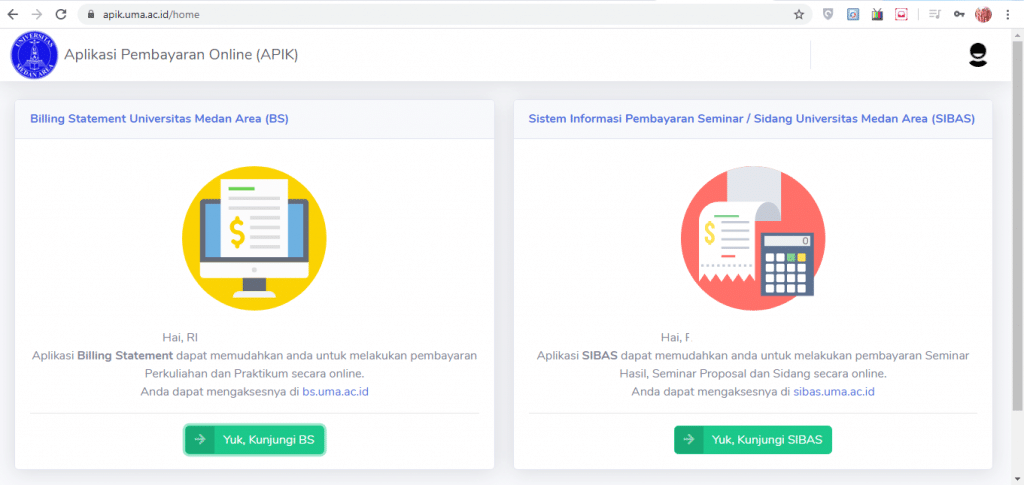Click the browser back arrow
This screenshot has width=1024, height=485.
pyautogui.click(x=13, y=14)
